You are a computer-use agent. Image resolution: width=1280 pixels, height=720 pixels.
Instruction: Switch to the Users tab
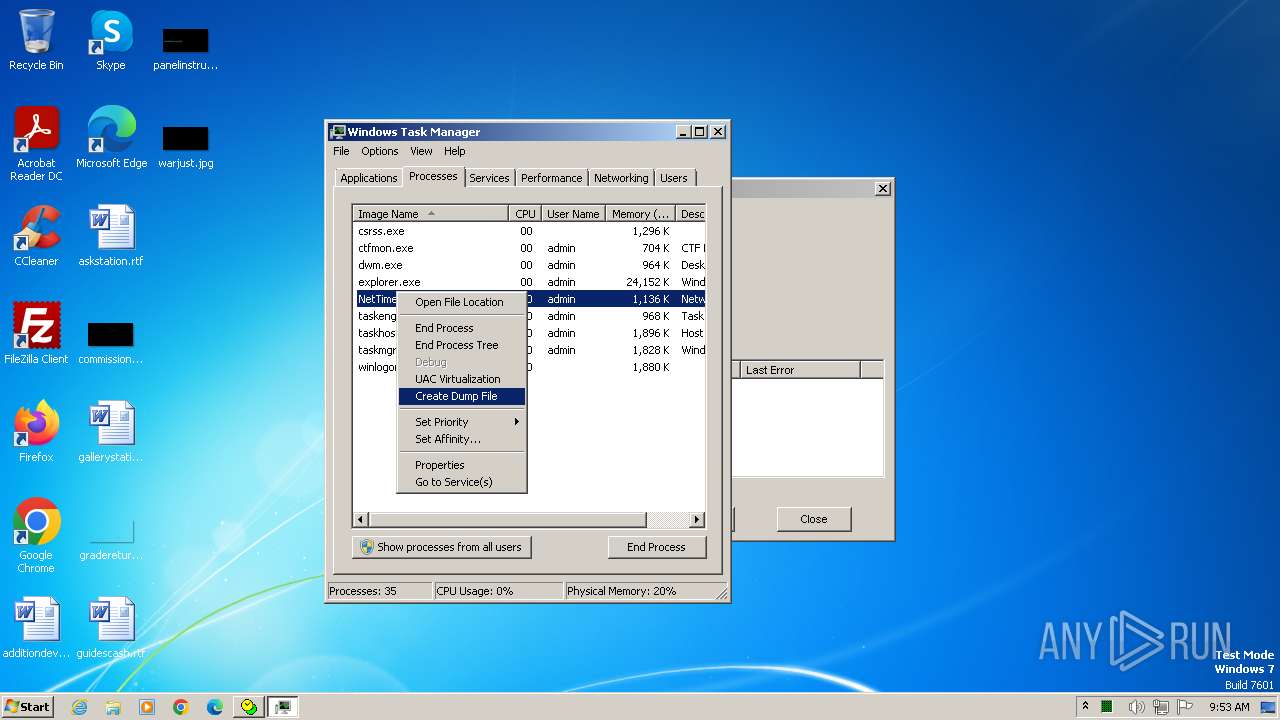coord(674,178)
